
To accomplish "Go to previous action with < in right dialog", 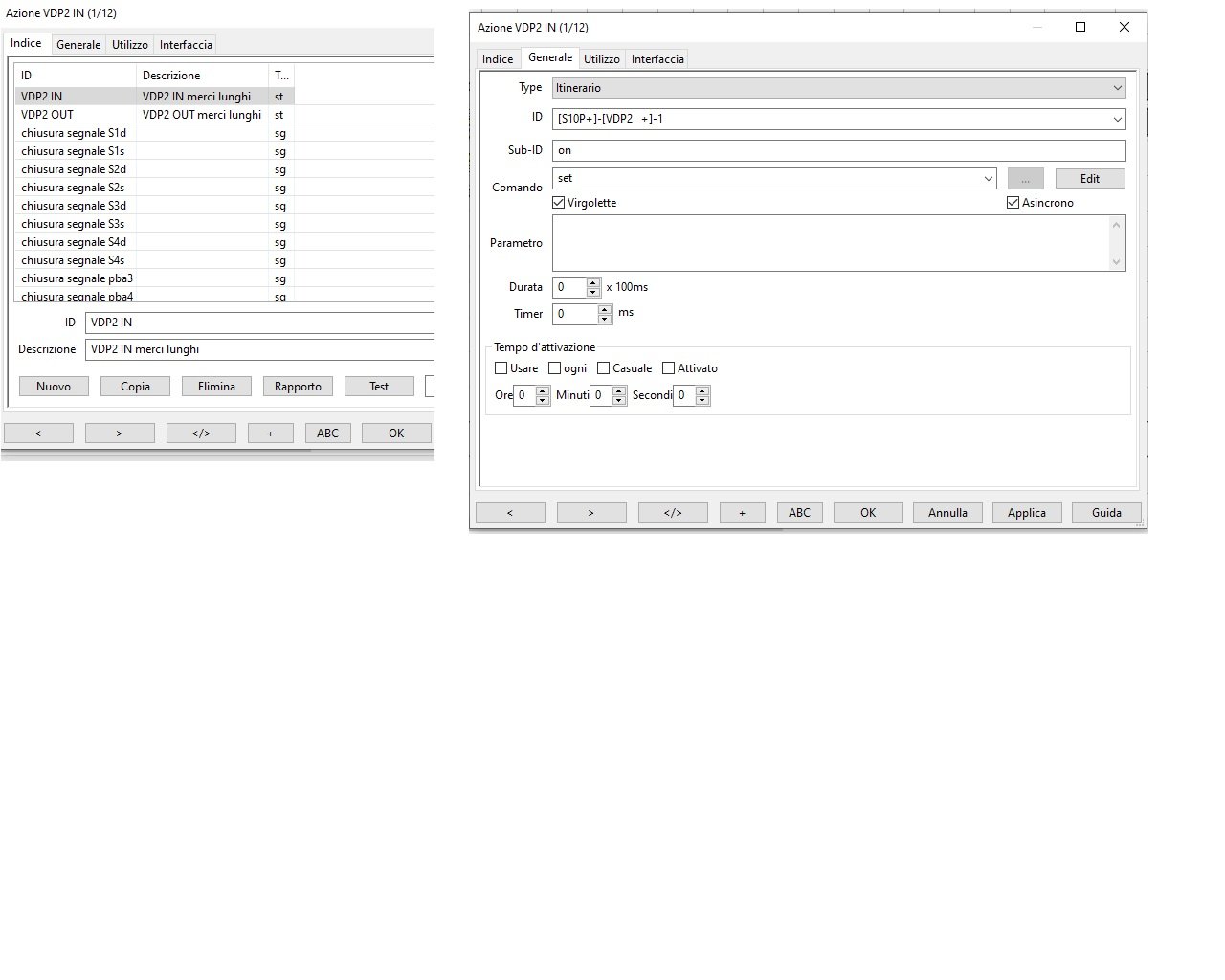I will [x=509, y=513].
